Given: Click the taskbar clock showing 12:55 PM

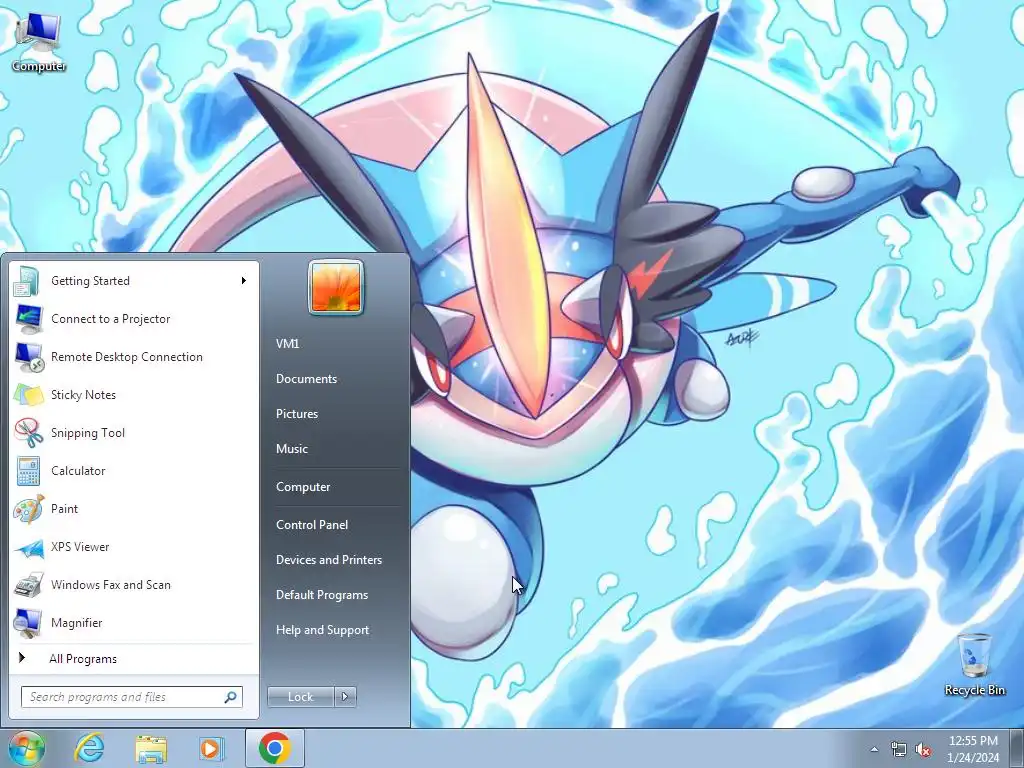Looking at the screenshot, I should coord(973,749).
